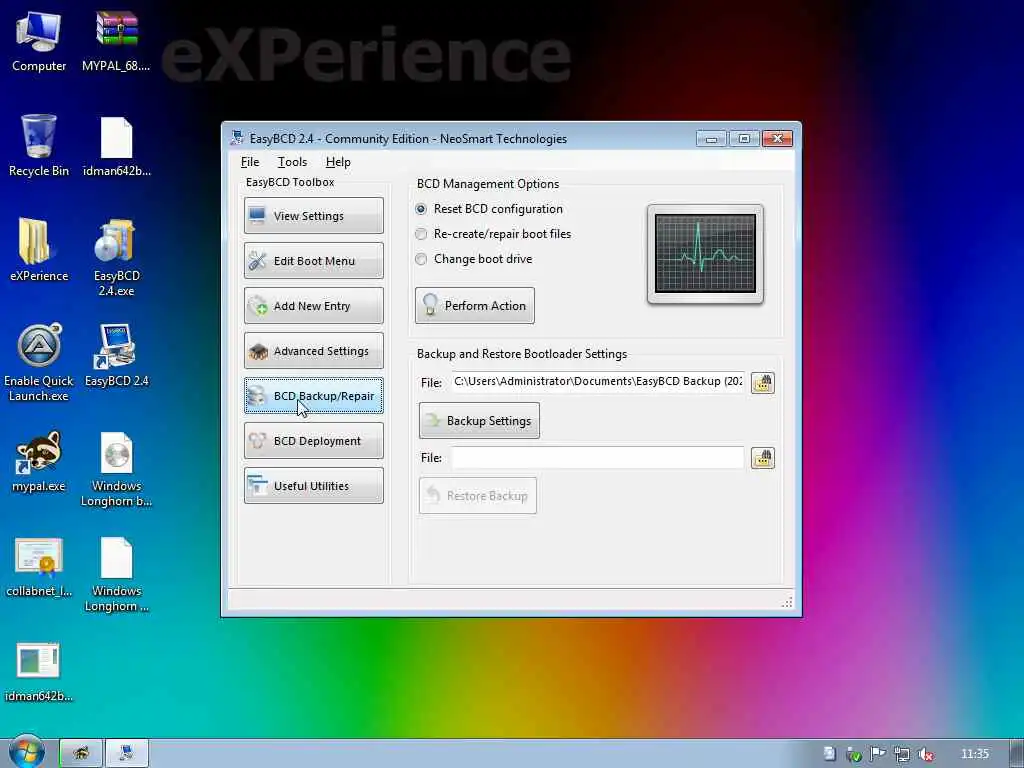The height and width of the screenshot is (768, 1024).
Task: Open the File menu
Action: pos(249,162)
